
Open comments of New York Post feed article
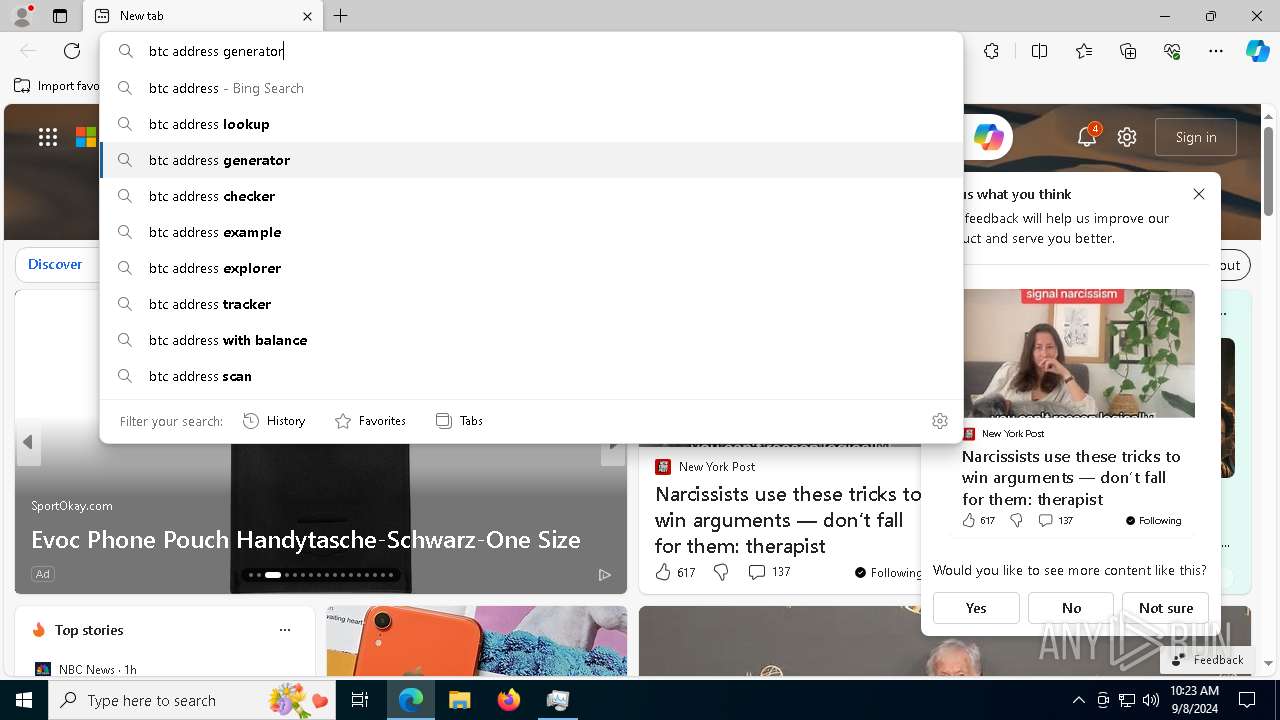(x=769, y=572)
